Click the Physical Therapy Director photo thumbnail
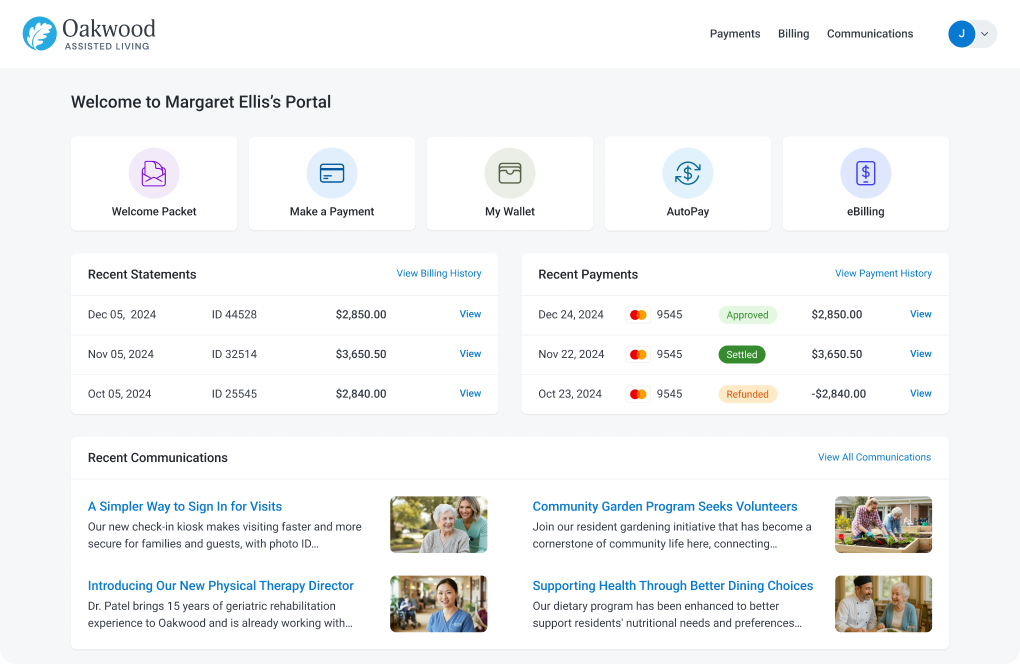This screenshot has height=664, width=1020. [x=438, y=604]
